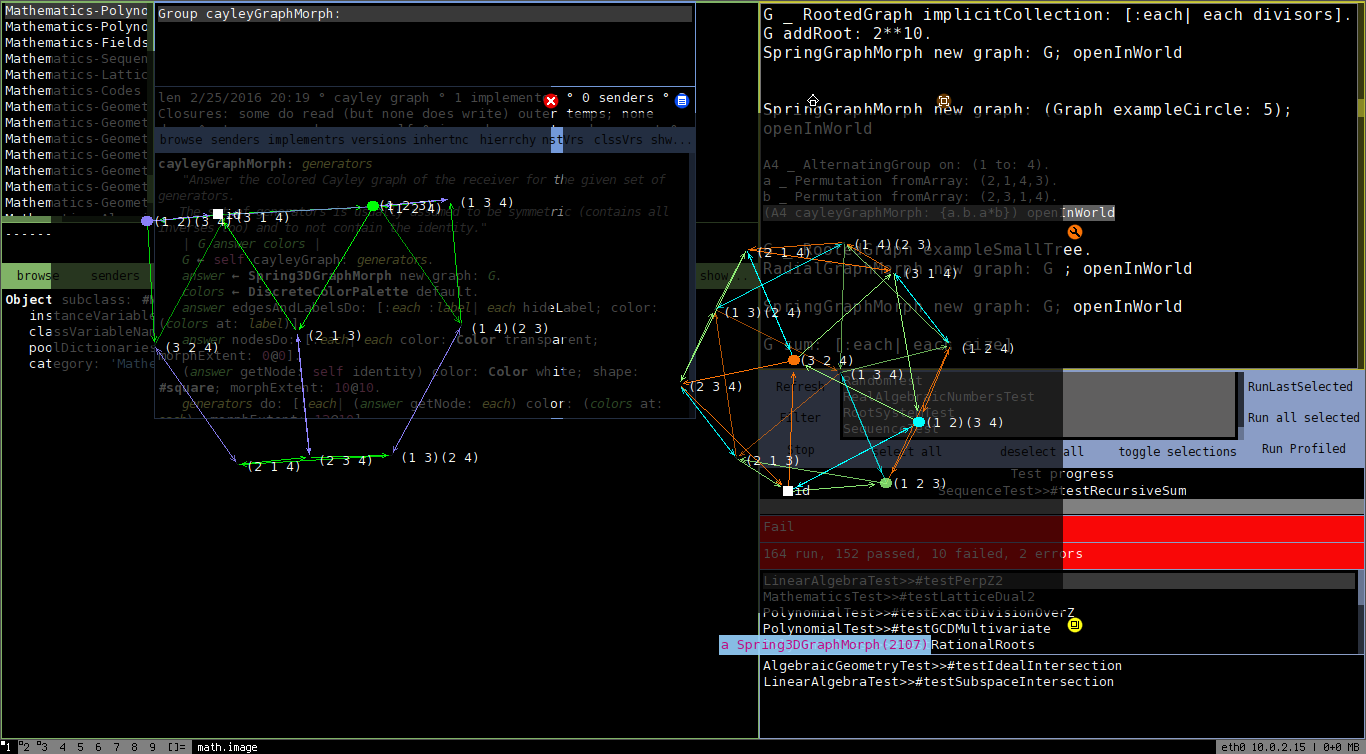This screenshot has width=1366, height=754.
Task: Click white square id node in right graph
Action: point(788,491)
